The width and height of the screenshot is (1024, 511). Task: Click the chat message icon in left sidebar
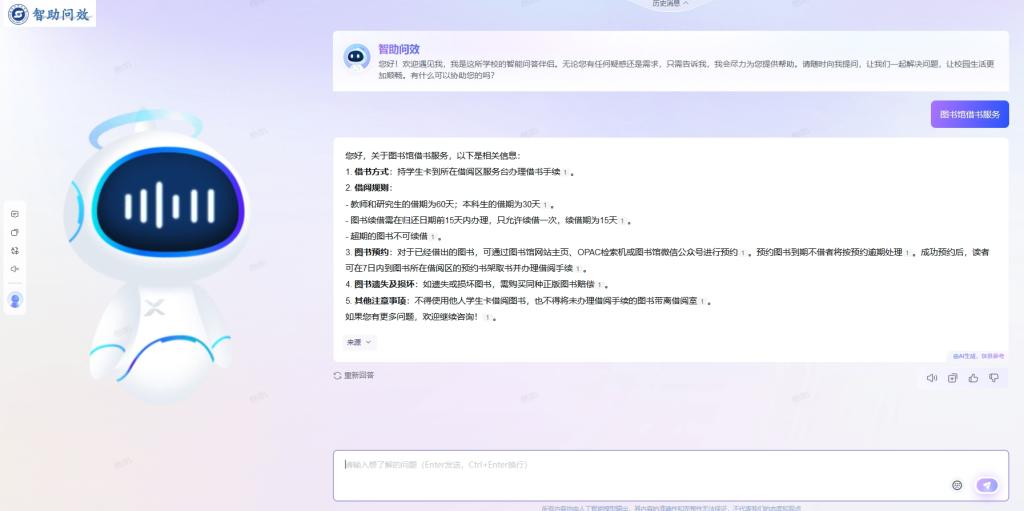[15, 214]
